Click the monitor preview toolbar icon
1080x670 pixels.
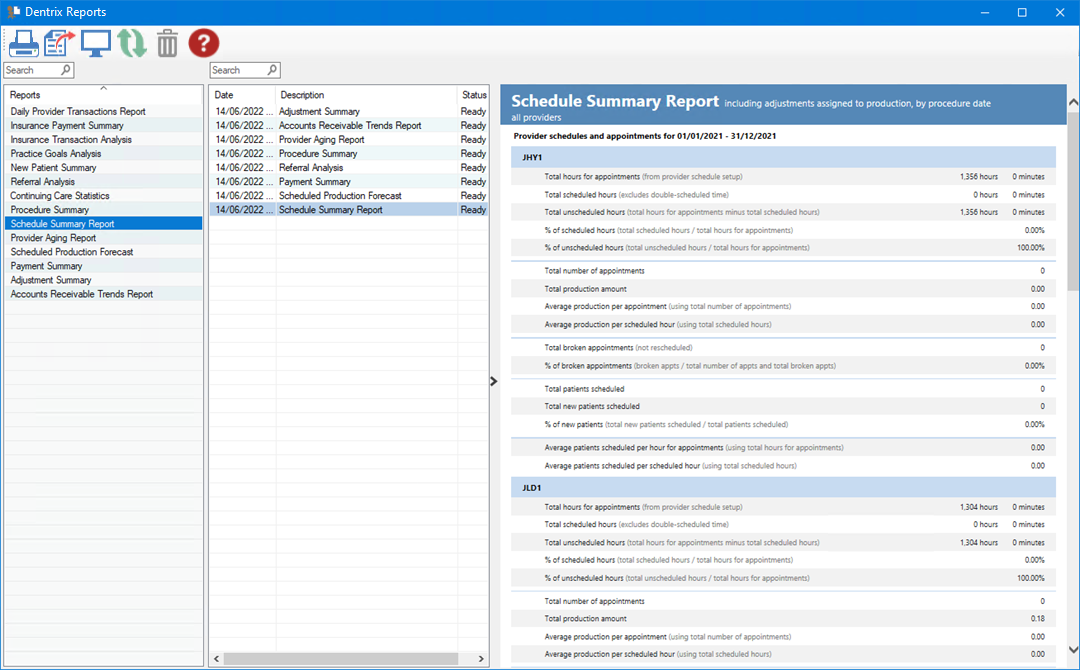point(96,43)
